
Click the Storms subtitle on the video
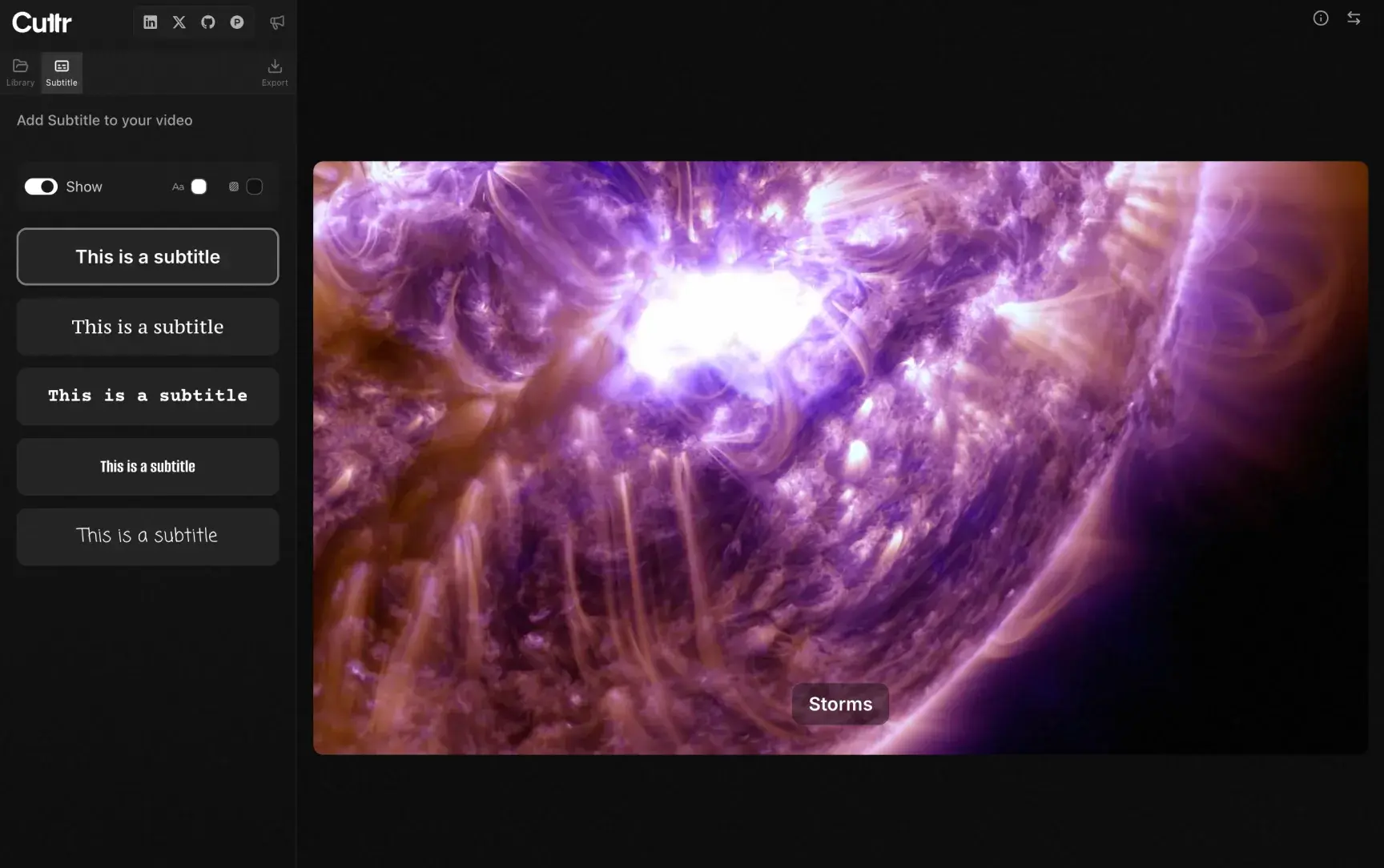(839, 703)
